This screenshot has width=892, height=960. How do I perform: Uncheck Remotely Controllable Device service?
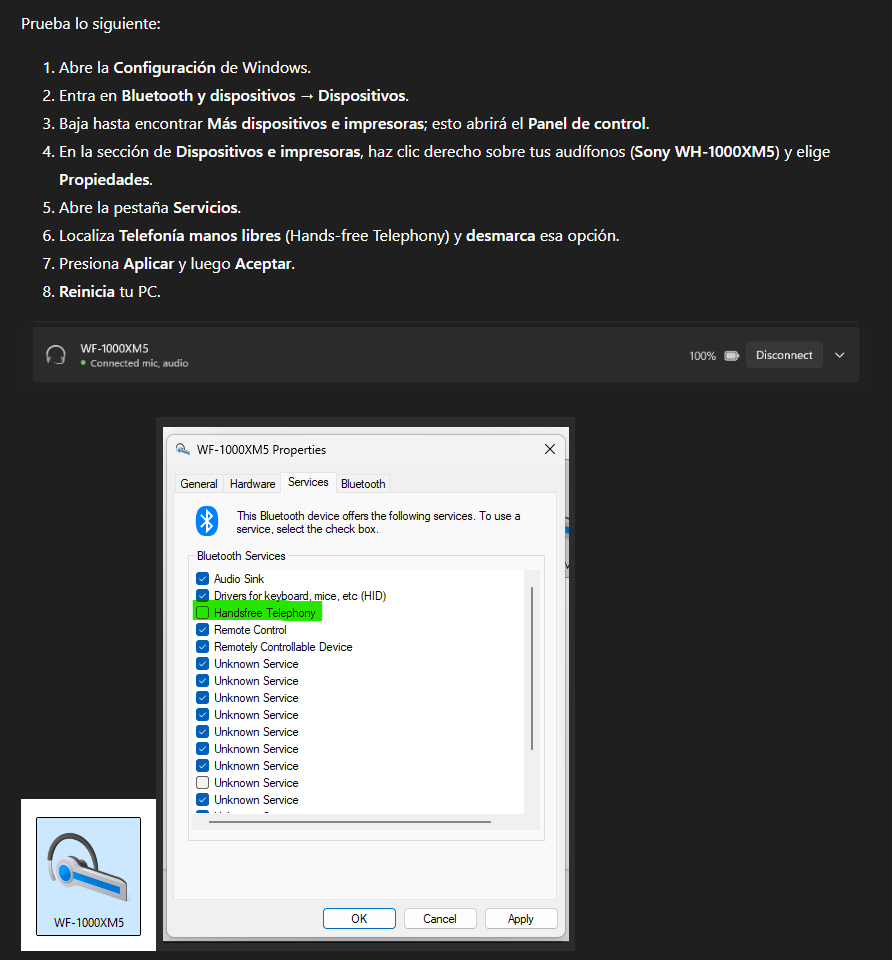(203, 647)
